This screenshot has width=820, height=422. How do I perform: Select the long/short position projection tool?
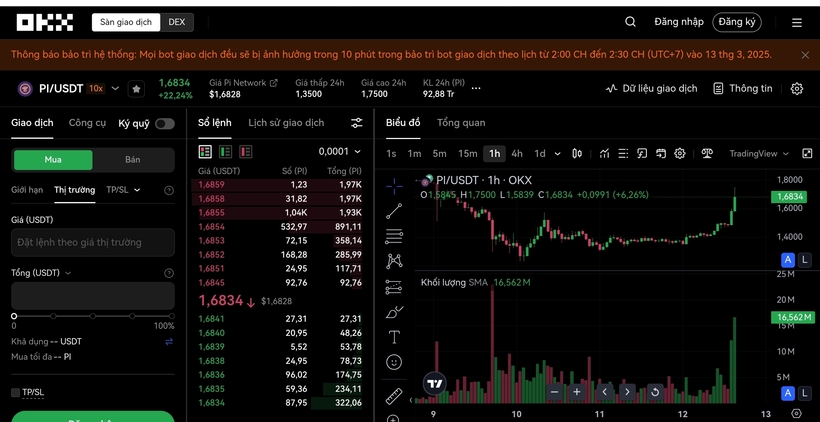394,287
